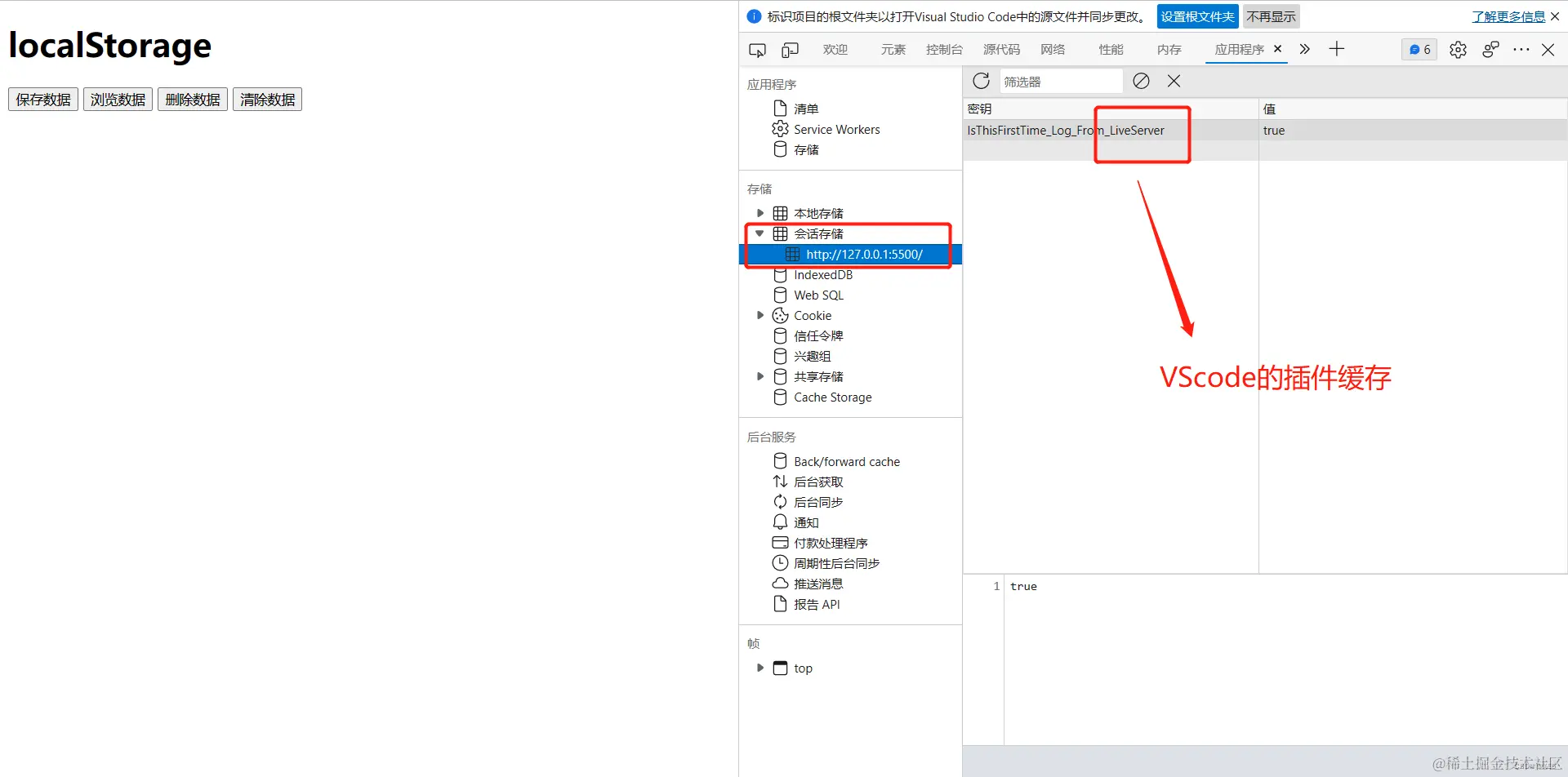
Task: Open the 性能 tab
Action: point(1111,50)
